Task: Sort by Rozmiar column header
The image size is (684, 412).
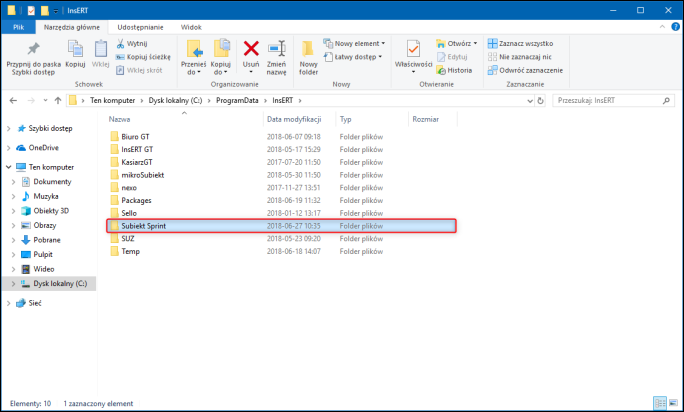Action: [x=426, y=119]
